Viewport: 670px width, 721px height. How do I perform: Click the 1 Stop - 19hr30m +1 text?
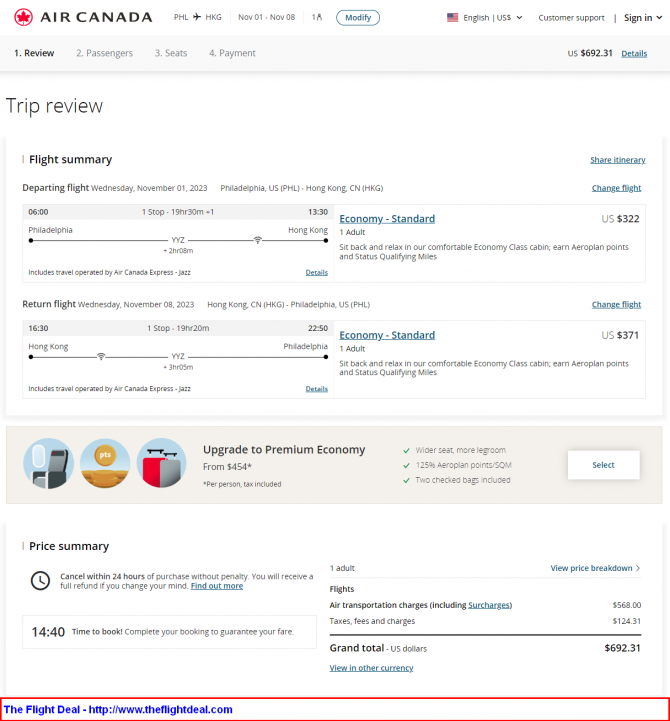pos(178,212)
